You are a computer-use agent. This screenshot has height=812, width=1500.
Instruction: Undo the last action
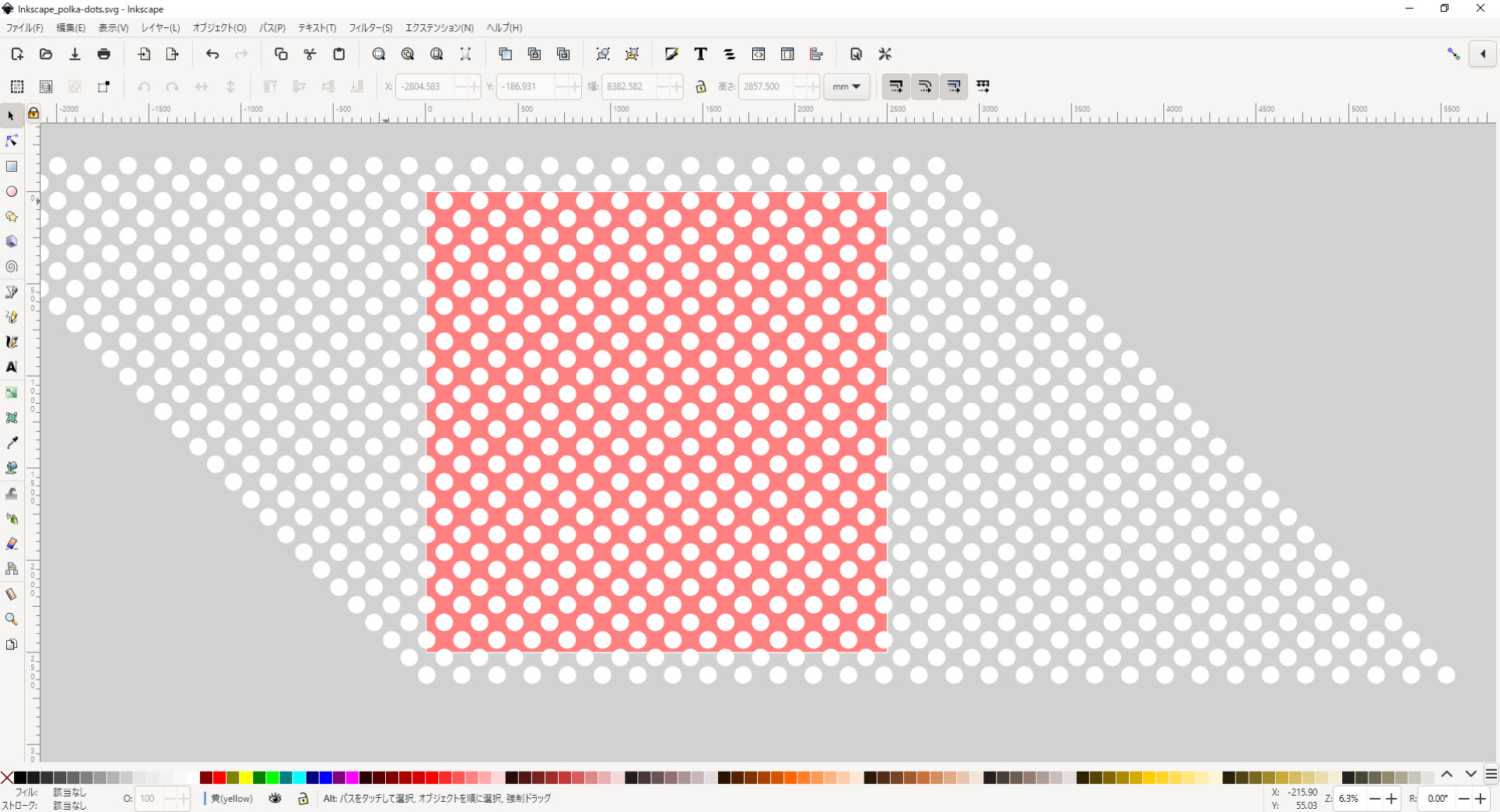212,54
